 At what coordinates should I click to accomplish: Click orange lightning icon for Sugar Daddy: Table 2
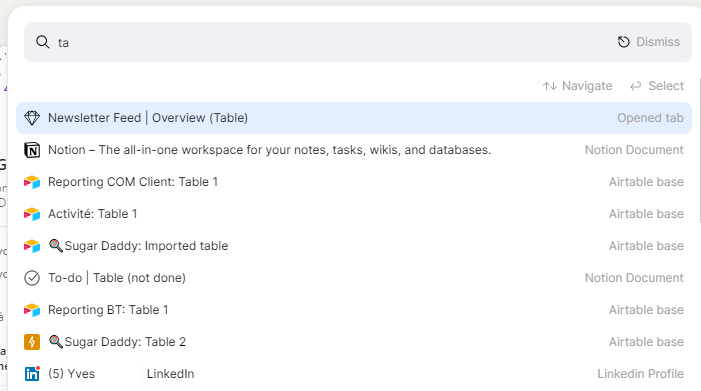32,342
